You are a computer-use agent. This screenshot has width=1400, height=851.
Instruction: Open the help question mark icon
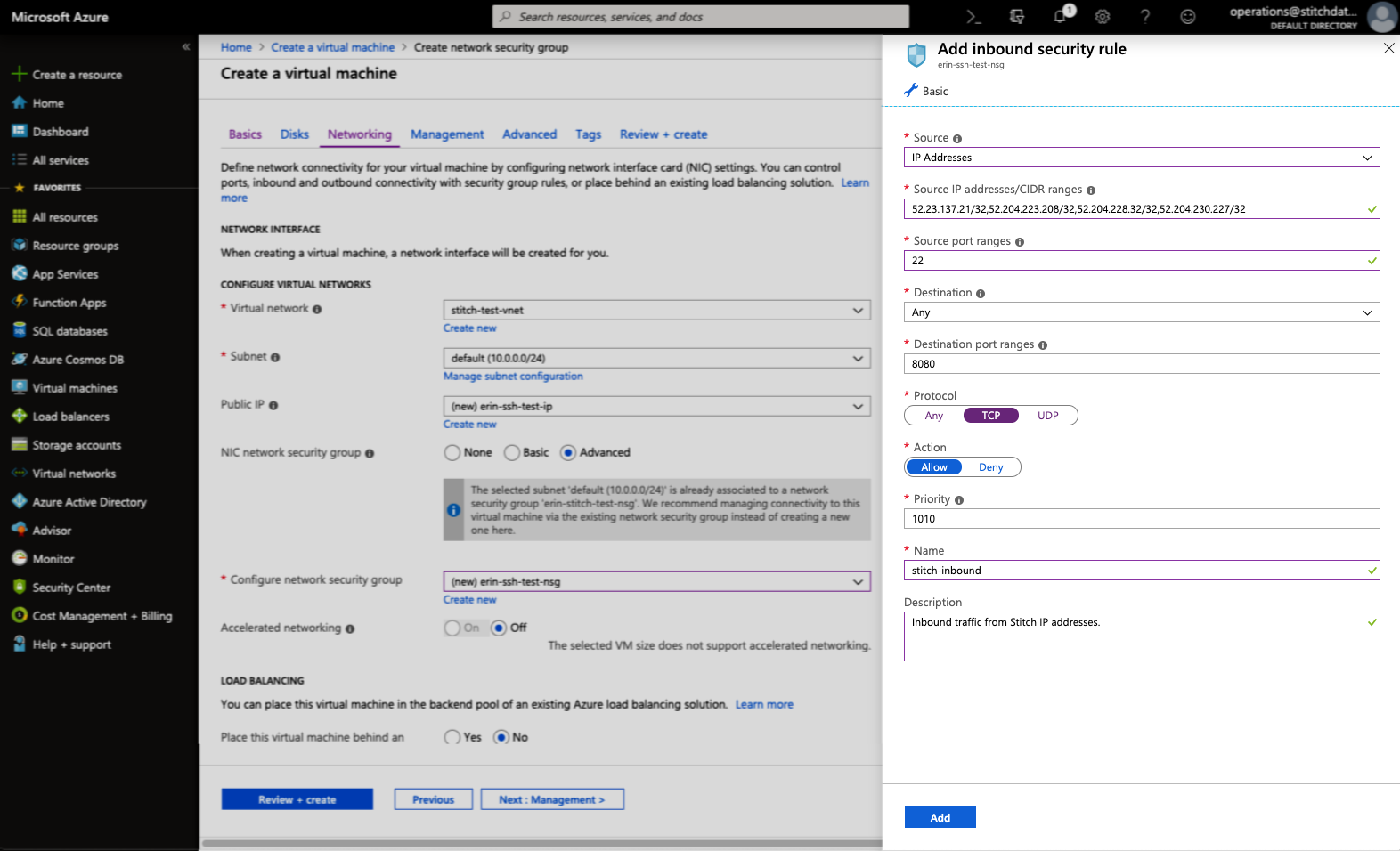[1145, 17]
